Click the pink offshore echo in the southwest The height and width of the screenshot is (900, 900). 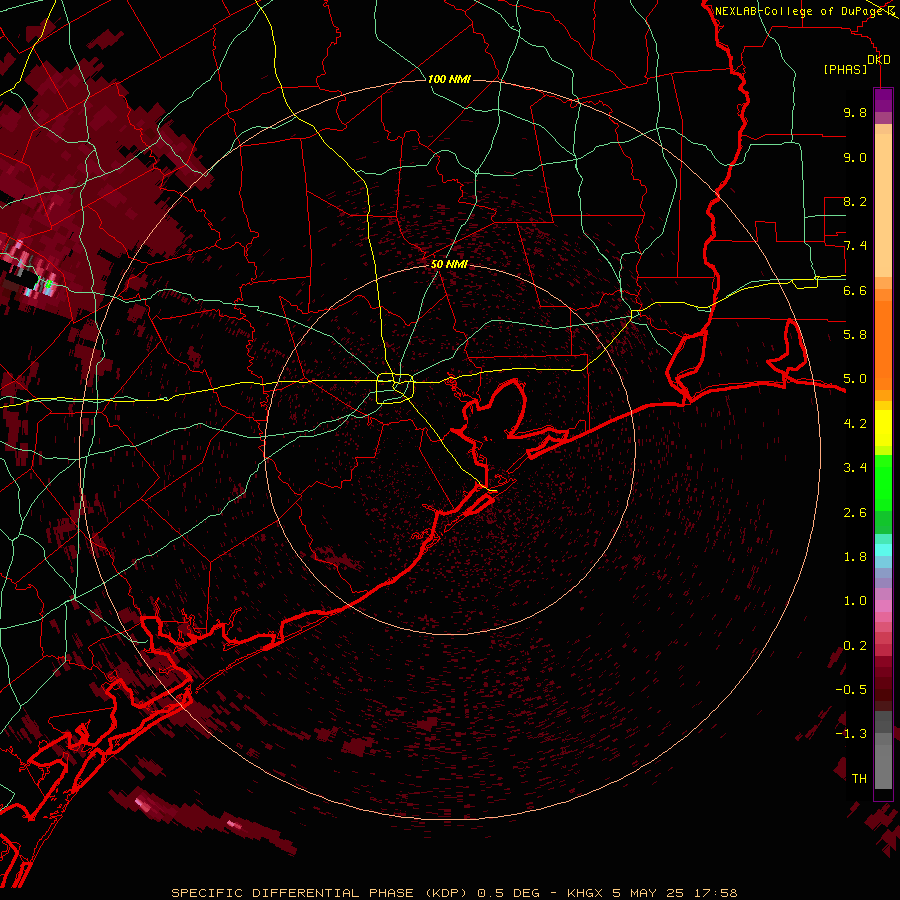pos(142,805)
